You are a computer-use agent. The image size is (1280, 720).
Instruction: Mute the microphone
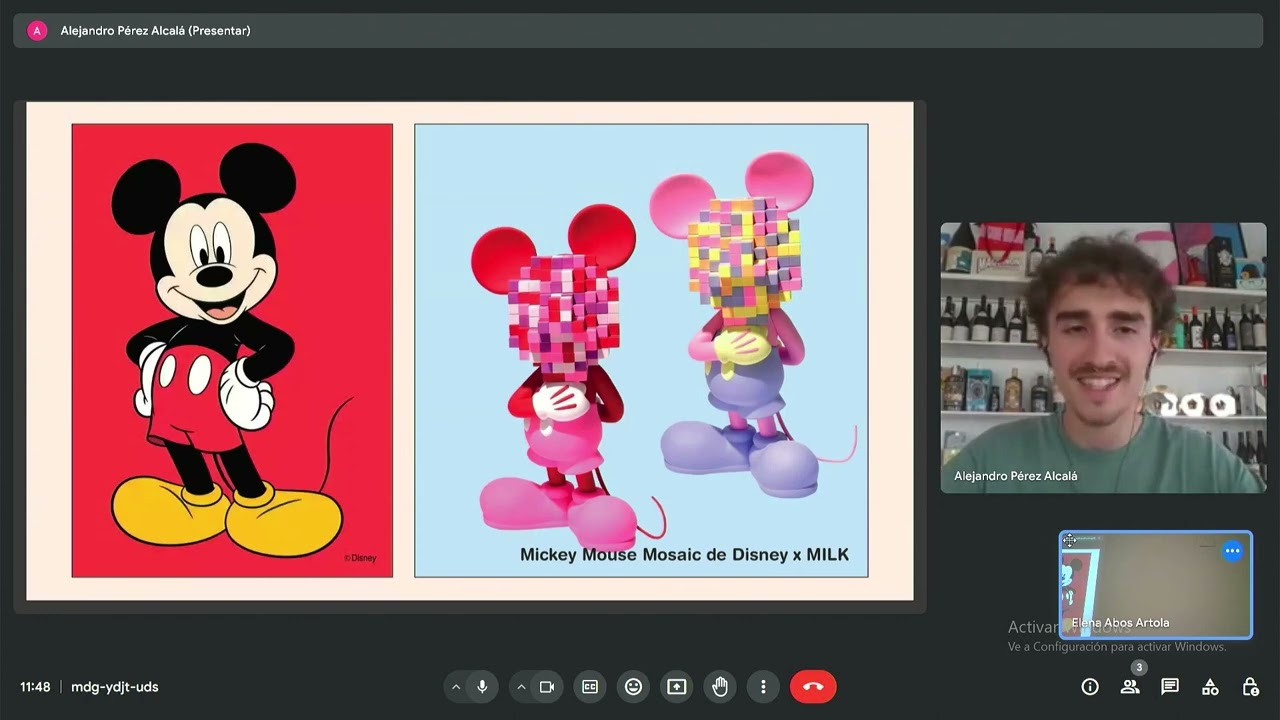click(x=482, y=687)
